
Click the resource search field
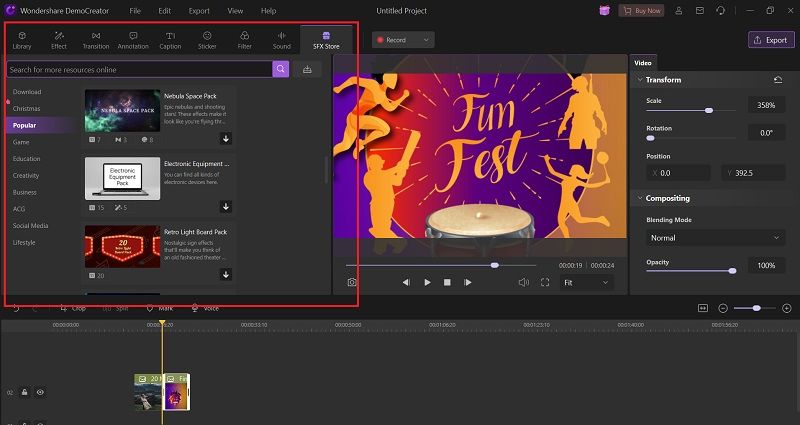point(139,69)
